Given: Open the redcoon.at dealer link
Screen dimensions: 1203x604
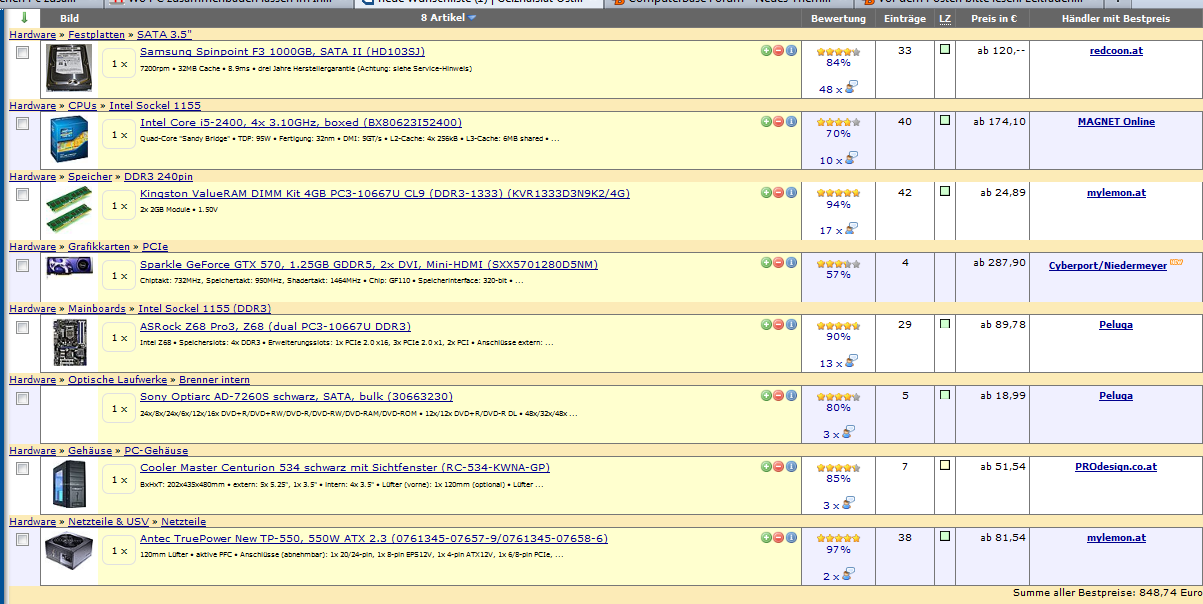Looking at the screenshot, I should point(1116,50).
